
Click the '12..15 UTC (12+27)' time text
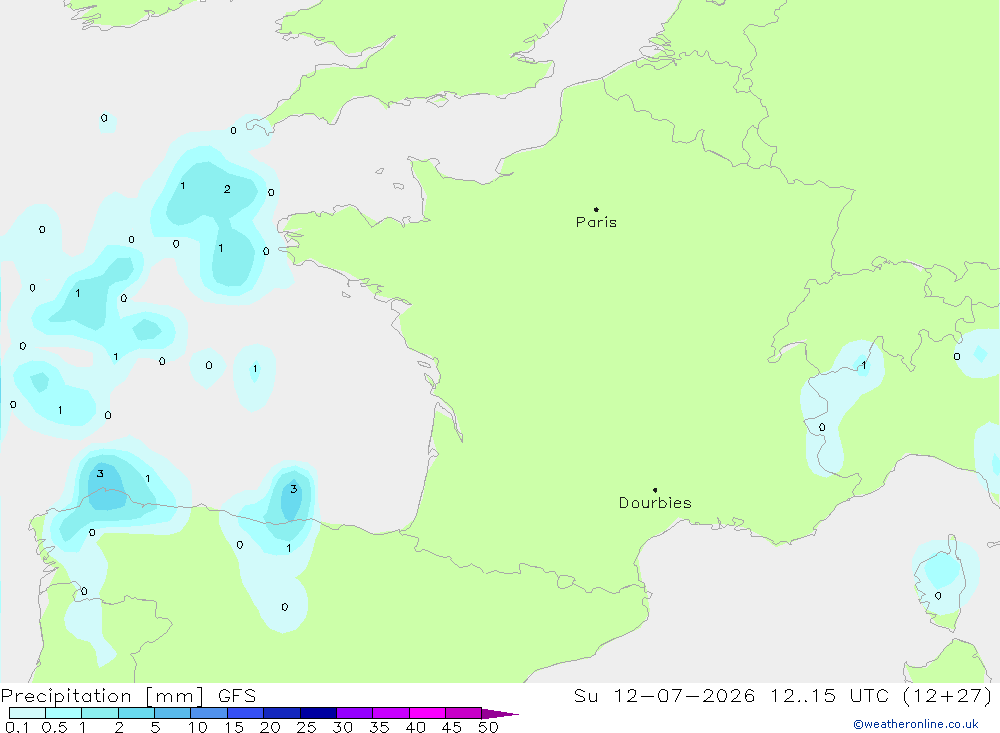point(881,695)
